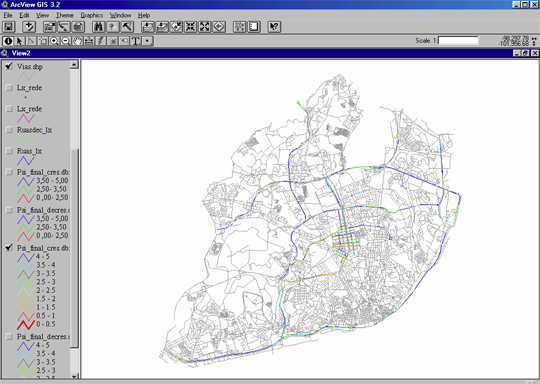Image resolution: width=540 pixels, height=384 pixels.
Task: Click the context Help arrow icon
Action: point(274,27)
